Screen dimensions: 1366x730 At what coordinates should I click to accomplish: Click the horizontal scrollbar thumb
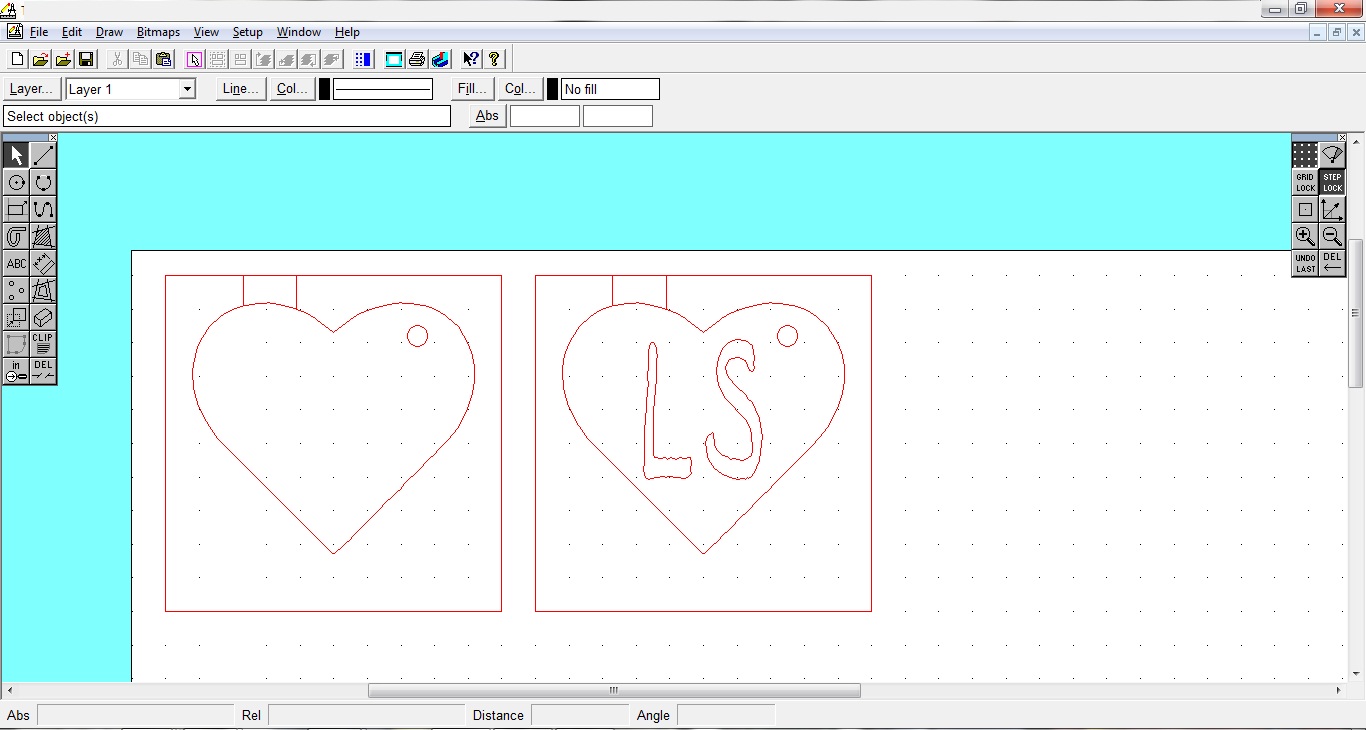tap(614, 690)
